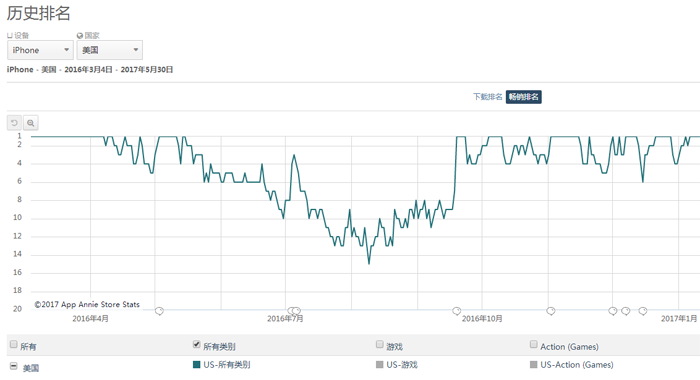Click event bubble marker at 2016年7月
700x380 pixels.
point(294,311)
